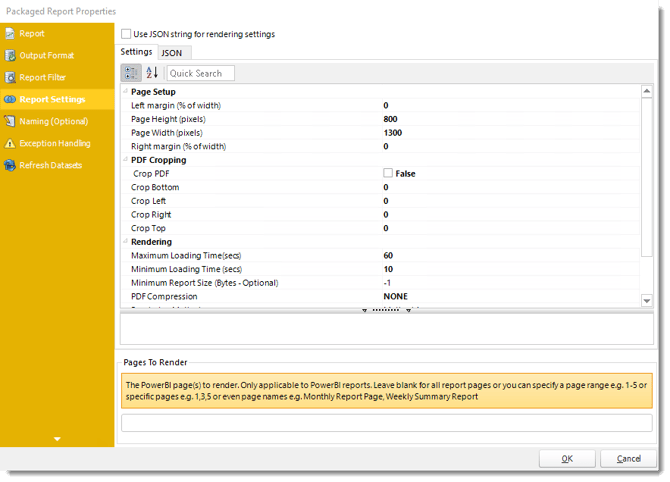The width and height of the screenshot is (670, 482).
Task: Select Minimum Loading Time value 10
Action: click(x=388, y=269)
